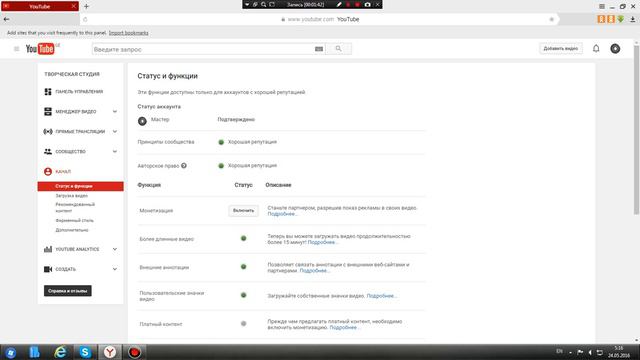This screenshot has width=640, height=360.
Task: Click Import bookmarks link
Action: 129,33
